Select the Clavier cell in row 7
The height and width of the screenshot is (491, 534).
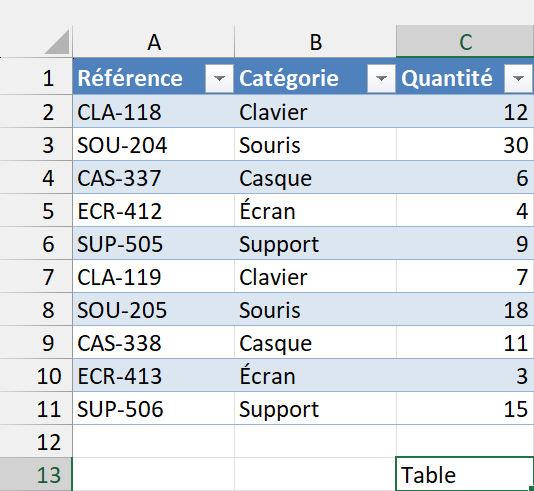click(315, 277)
